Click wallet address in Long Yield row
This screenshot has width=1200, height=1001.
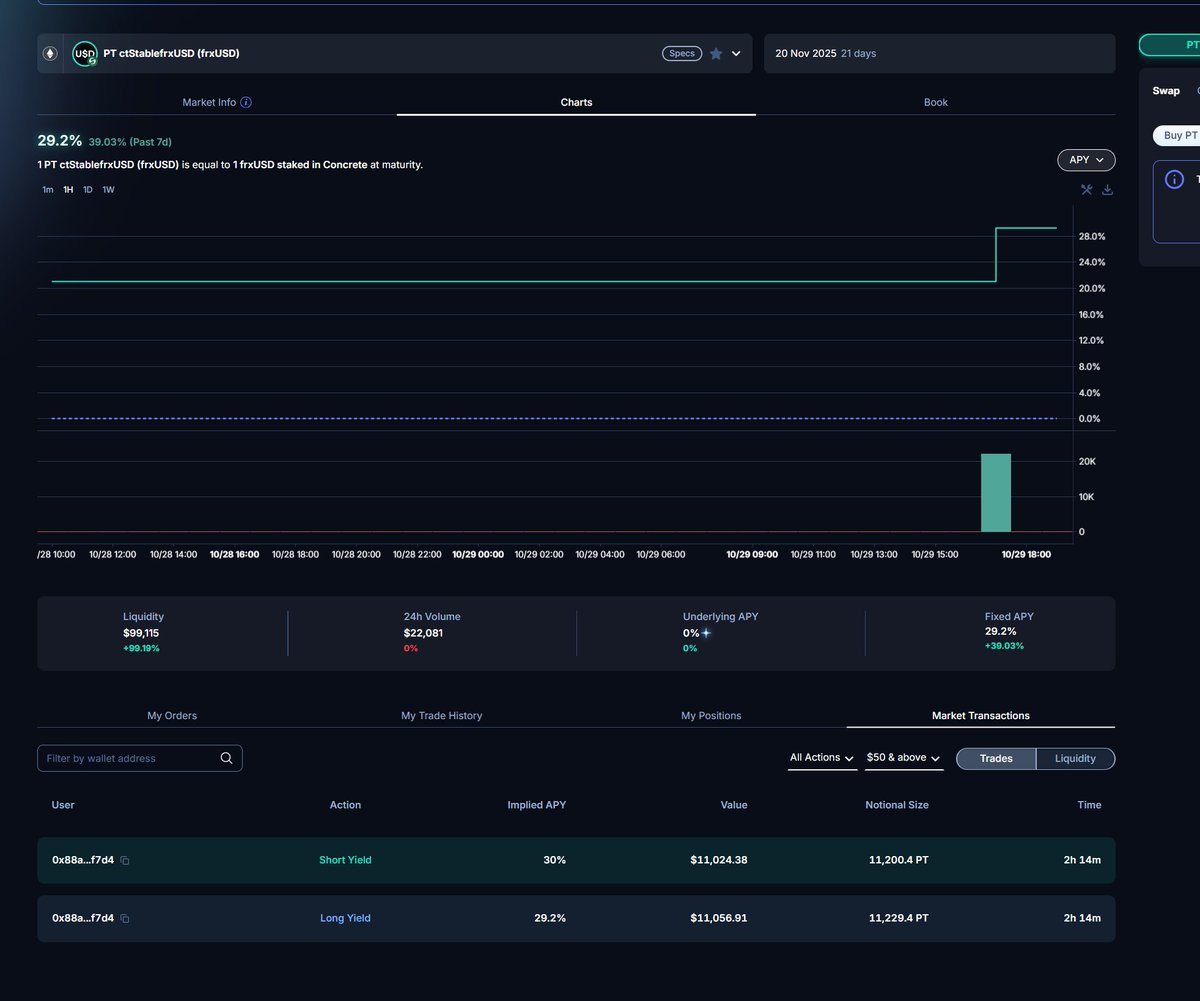pyautogui.click(x=83, y=918)
